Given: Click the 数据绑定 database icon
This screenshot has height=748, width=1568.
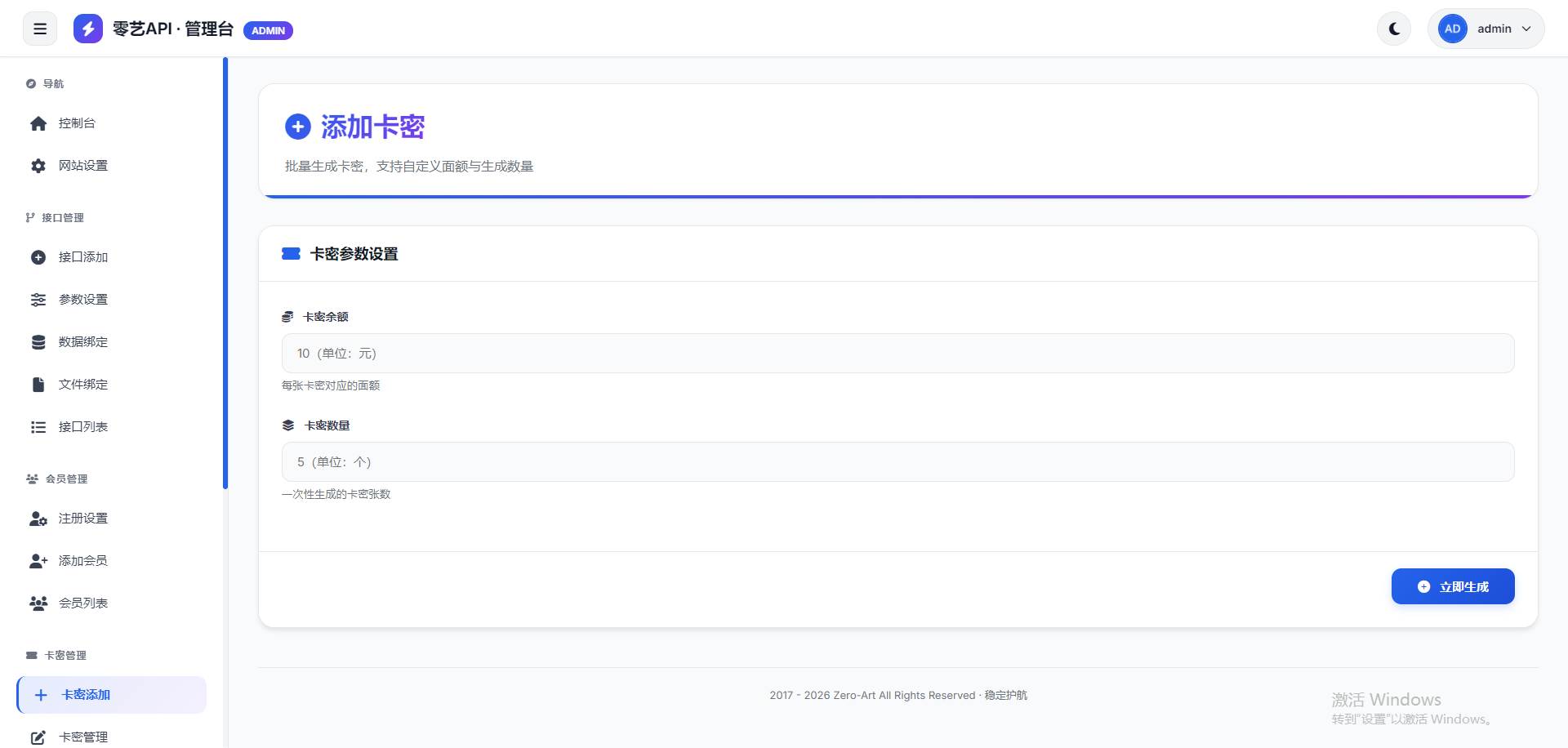Looking at the screenshot, I should [38, 342].
